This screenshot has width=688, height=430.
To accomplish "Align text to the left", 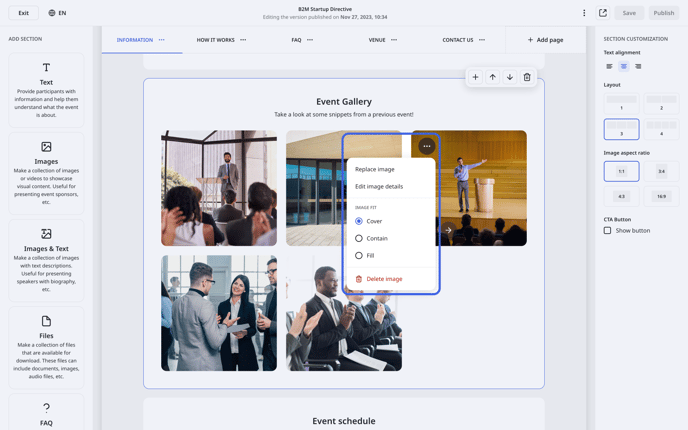I will click(x=609, y=67).
